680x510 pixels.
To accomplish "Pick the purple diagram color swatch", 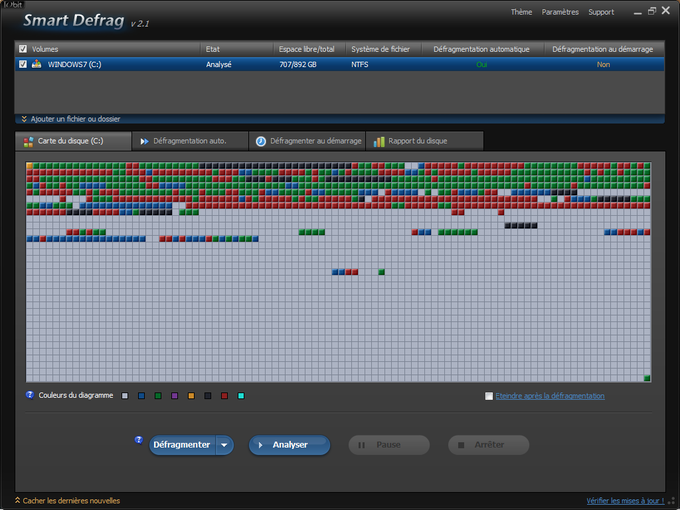I will [174, 396].
